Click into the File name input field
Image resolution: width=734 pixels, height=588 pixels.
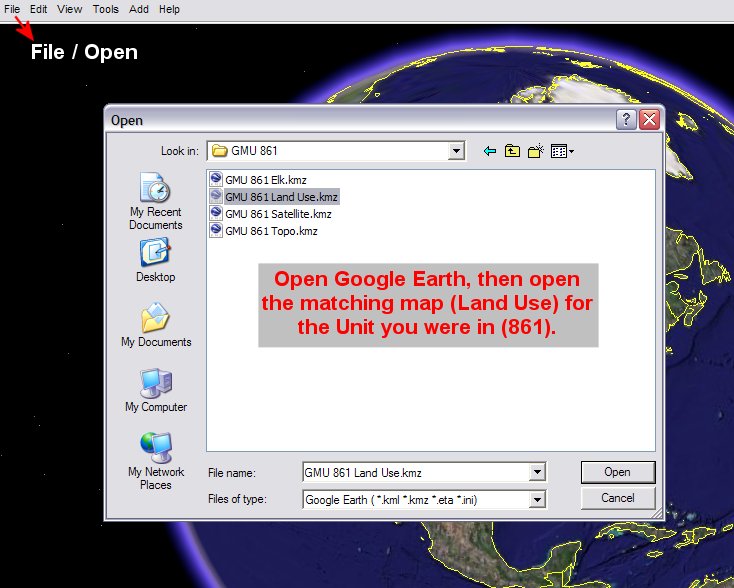click(416, 472)
